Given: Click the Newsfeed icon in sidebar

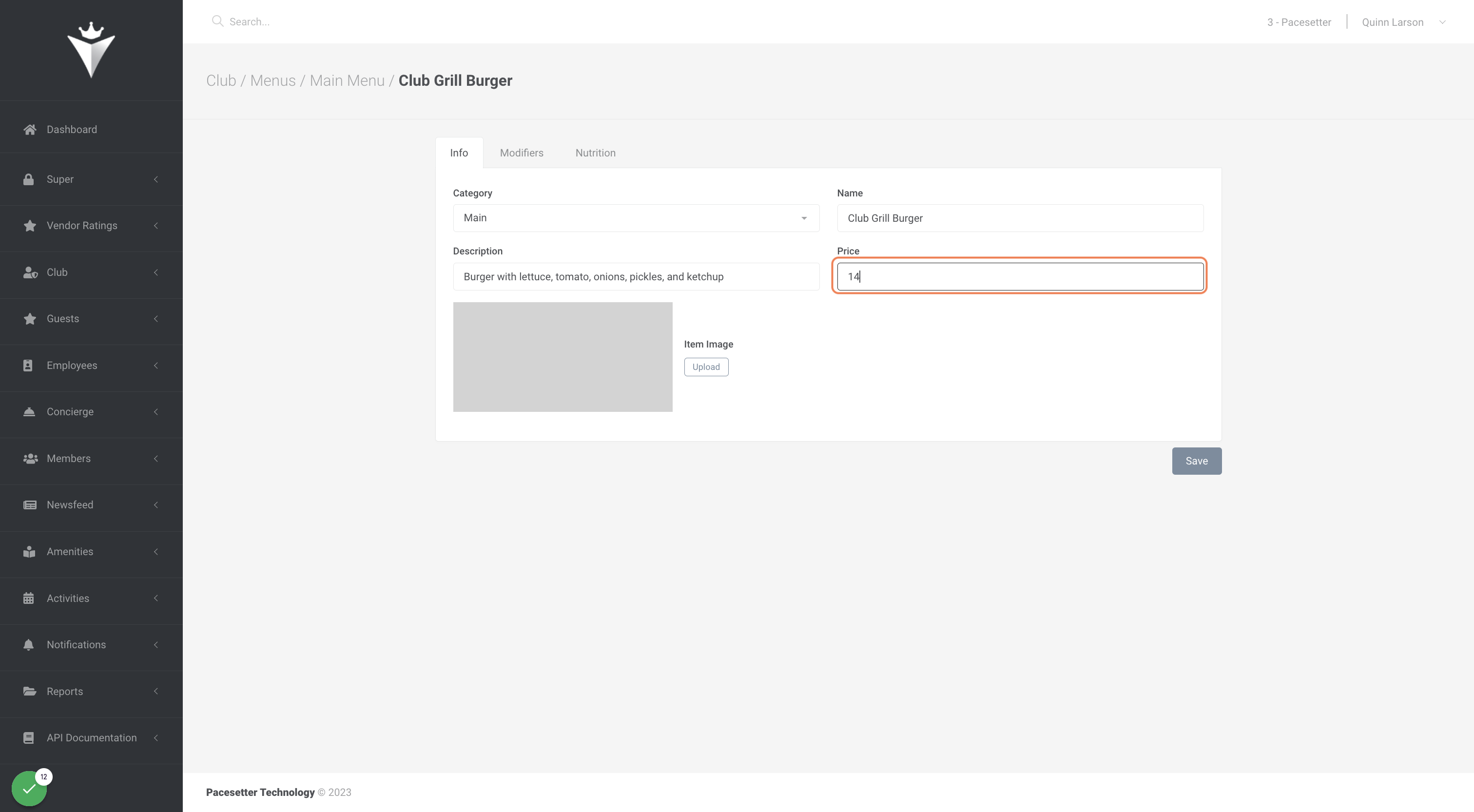Looking at the screenshot, I should tap(30, 505).
